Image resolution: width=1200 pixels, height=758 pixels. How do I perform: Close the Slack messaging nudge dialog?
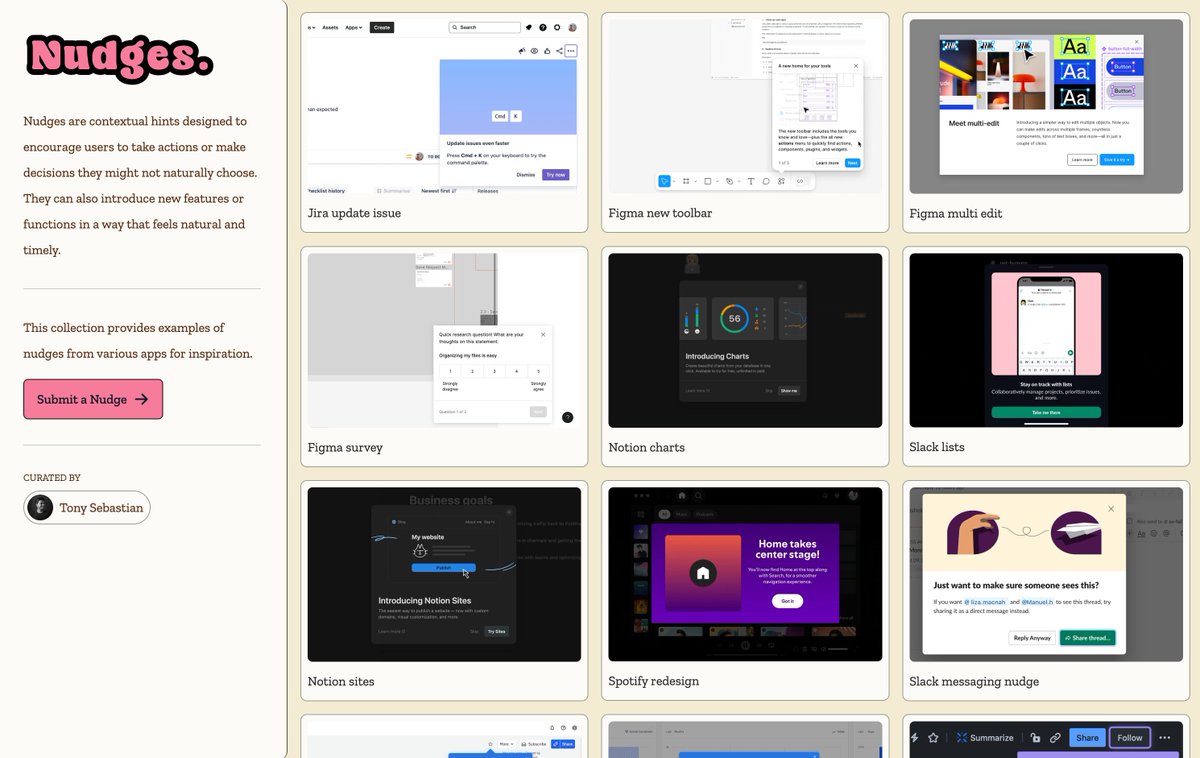click(1111, 509)
